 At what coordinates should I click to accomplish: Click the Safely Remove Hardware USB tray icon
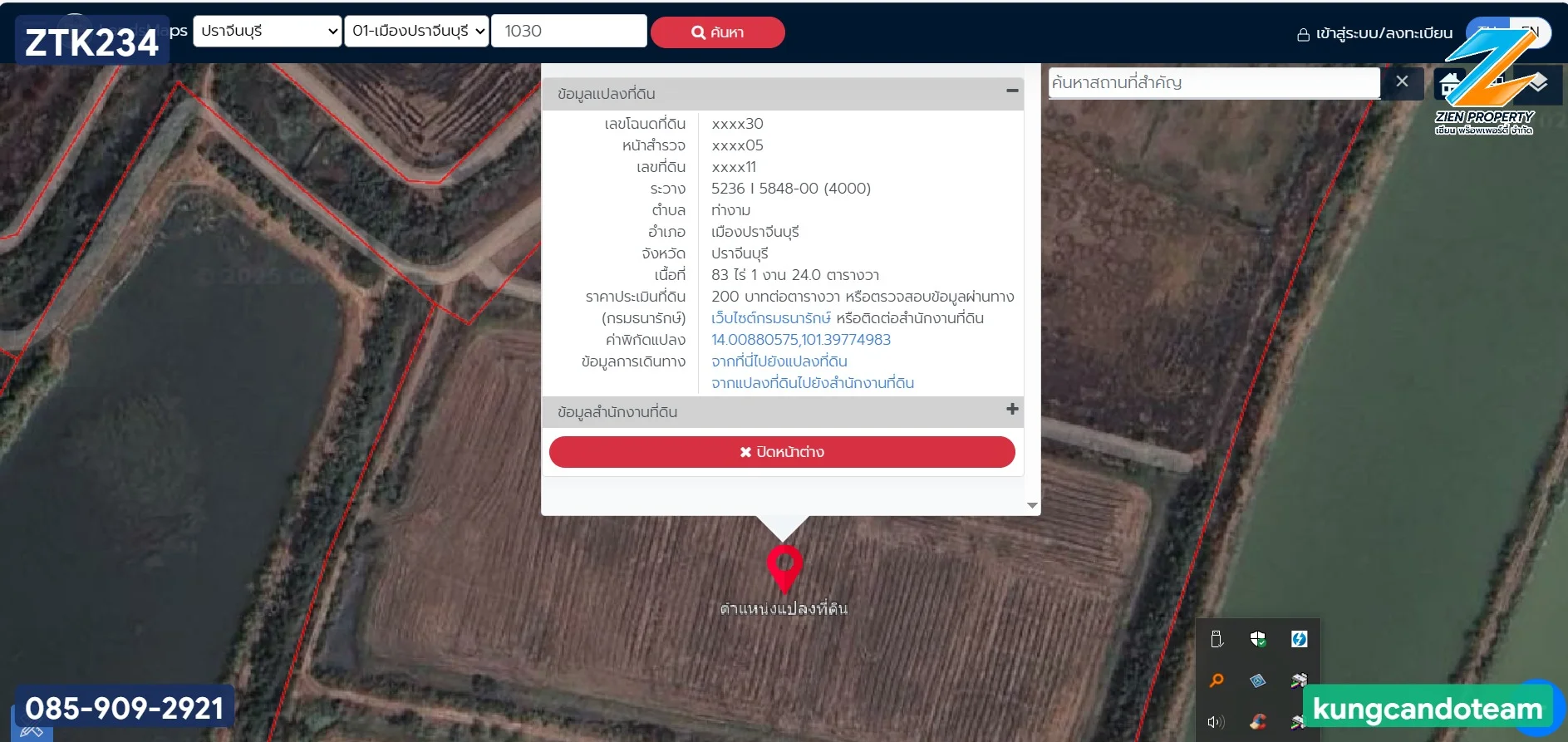click(1217, 639)
